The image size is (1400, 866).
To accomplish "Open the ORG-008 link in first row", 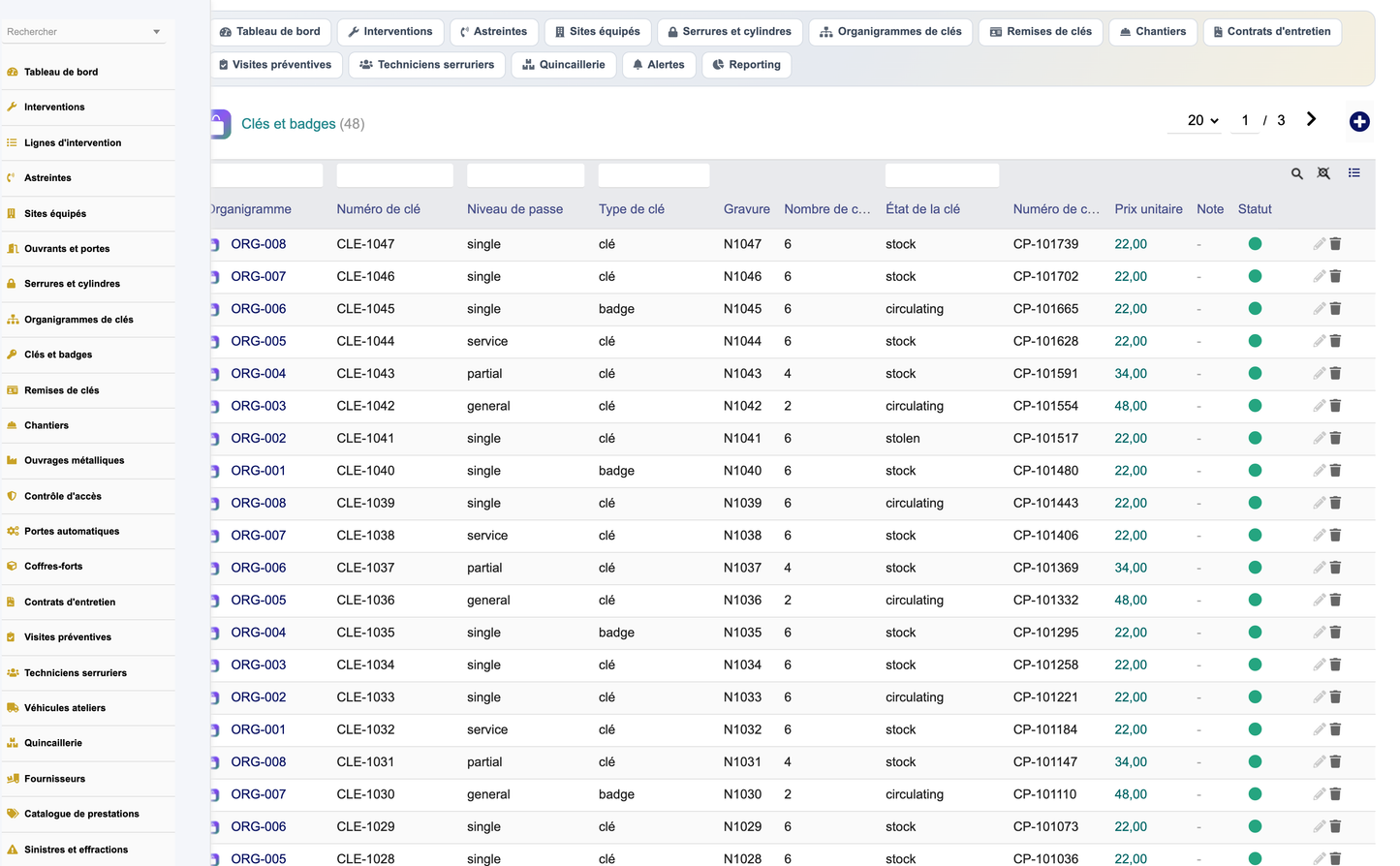I will 259,244.
